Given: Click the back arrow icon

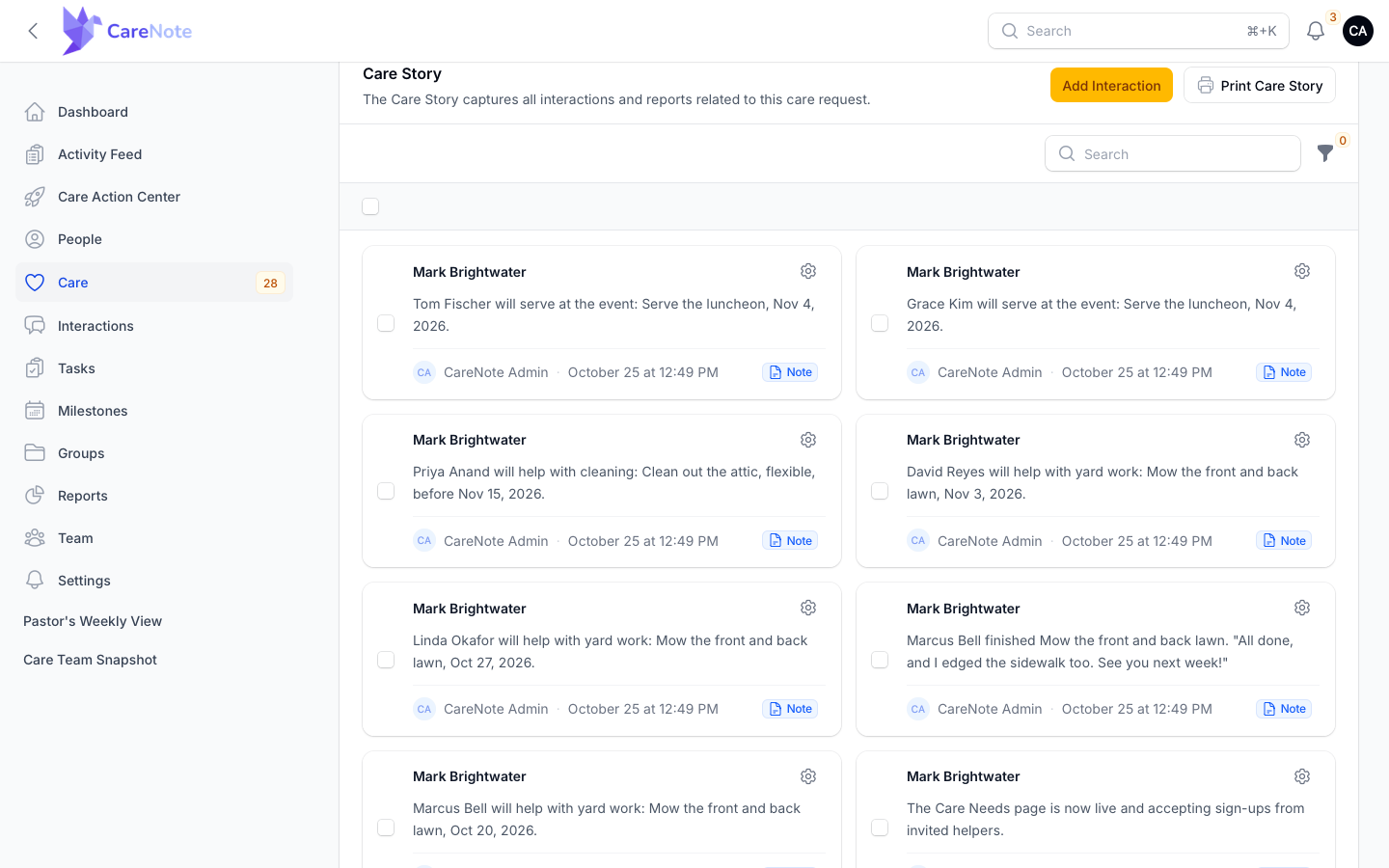Looking at the screenshot, I should coord(33,31).
